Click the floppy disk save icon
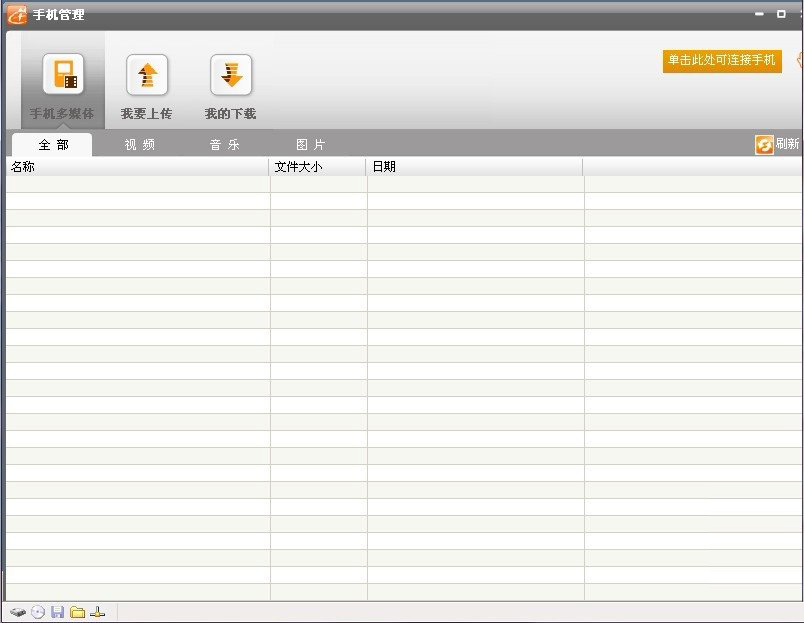This screenshot has height=623, width=804. 57,612
